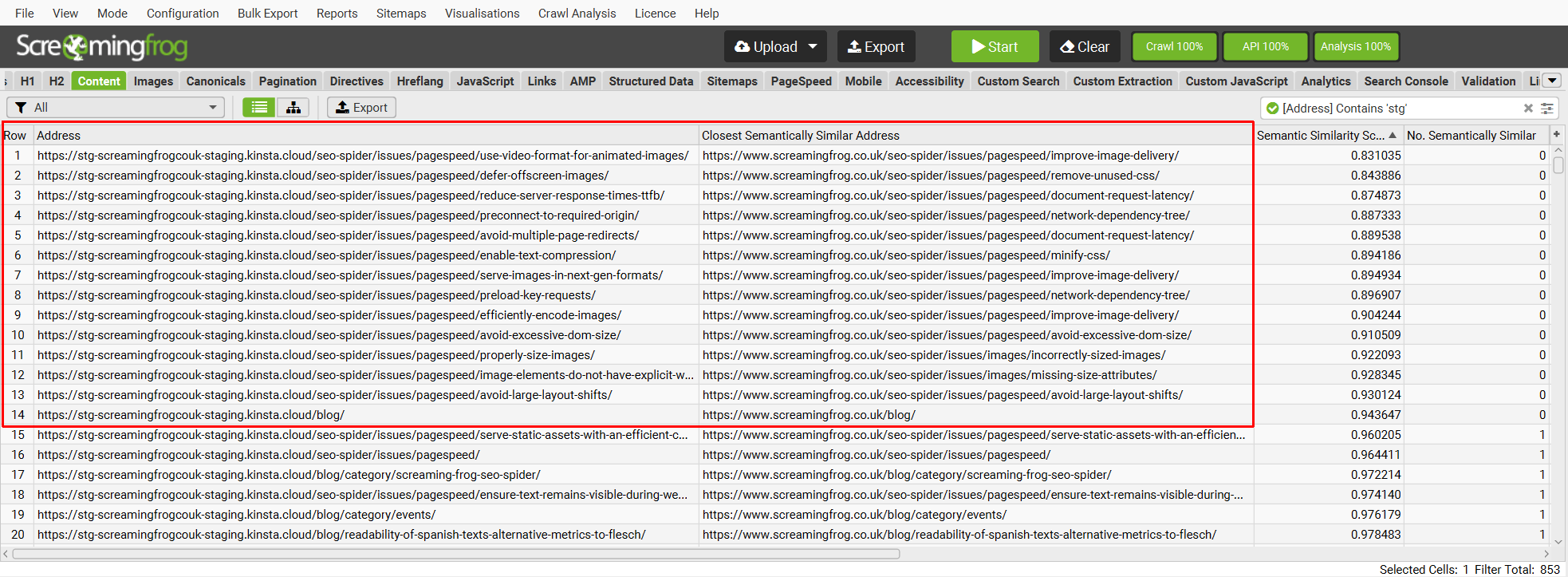The height and width of the screenshot is (577, 1568).
Task: Open the Licence menu
Action: click(655, 13)
